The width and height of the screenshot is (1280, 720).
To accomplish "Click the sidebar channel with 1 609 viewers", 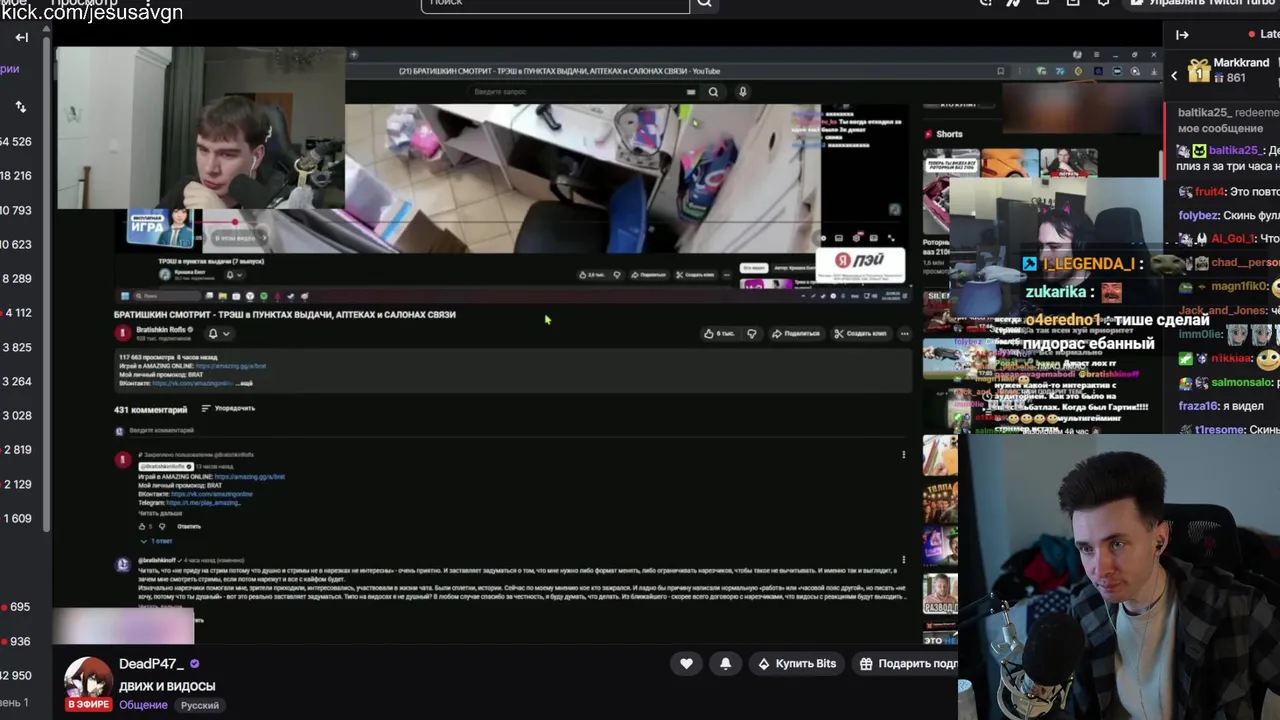I will tap(16, 518).
